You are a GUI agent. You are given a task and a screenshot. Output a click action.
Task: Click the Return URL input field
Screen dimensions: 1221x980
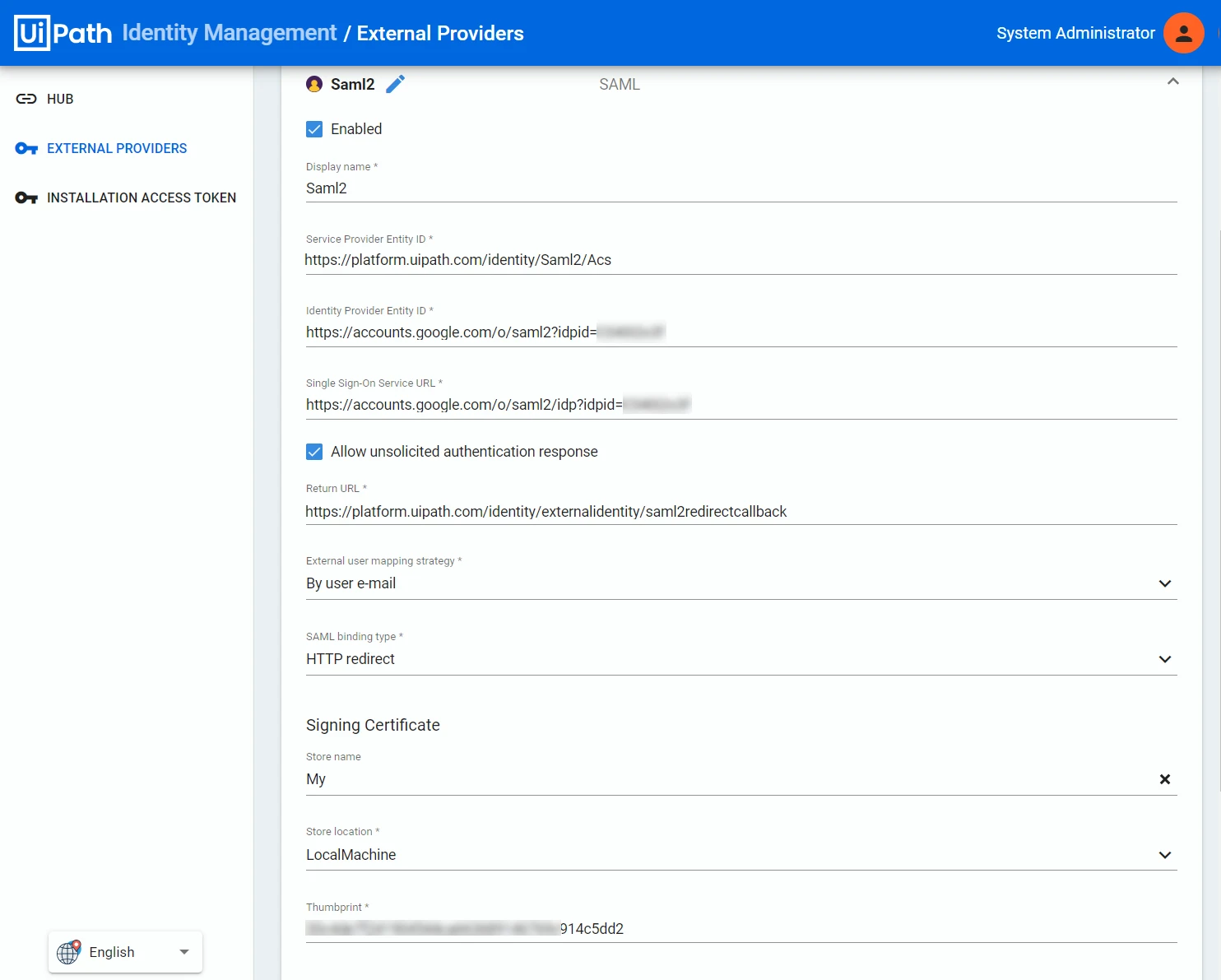click(x=741, y=512)
